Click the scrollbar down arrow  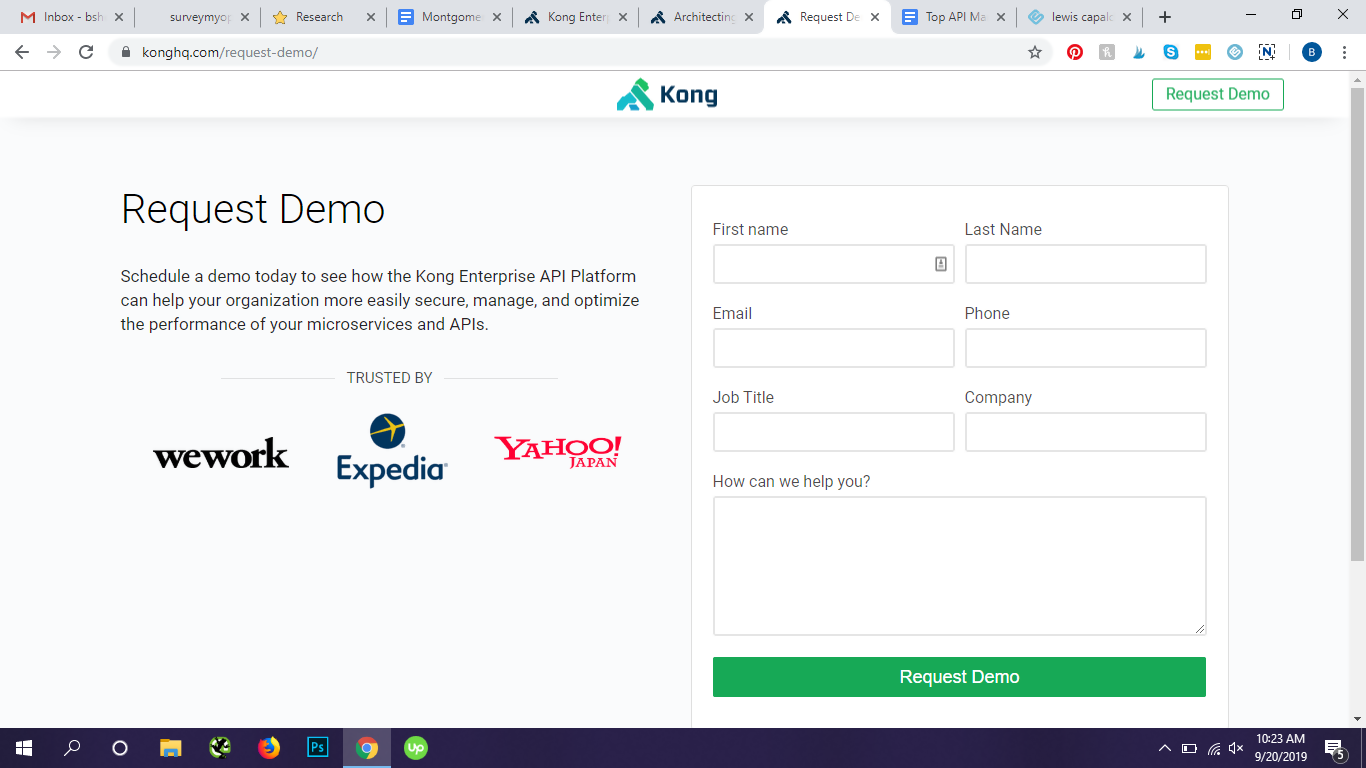(x=1357, y=718)
